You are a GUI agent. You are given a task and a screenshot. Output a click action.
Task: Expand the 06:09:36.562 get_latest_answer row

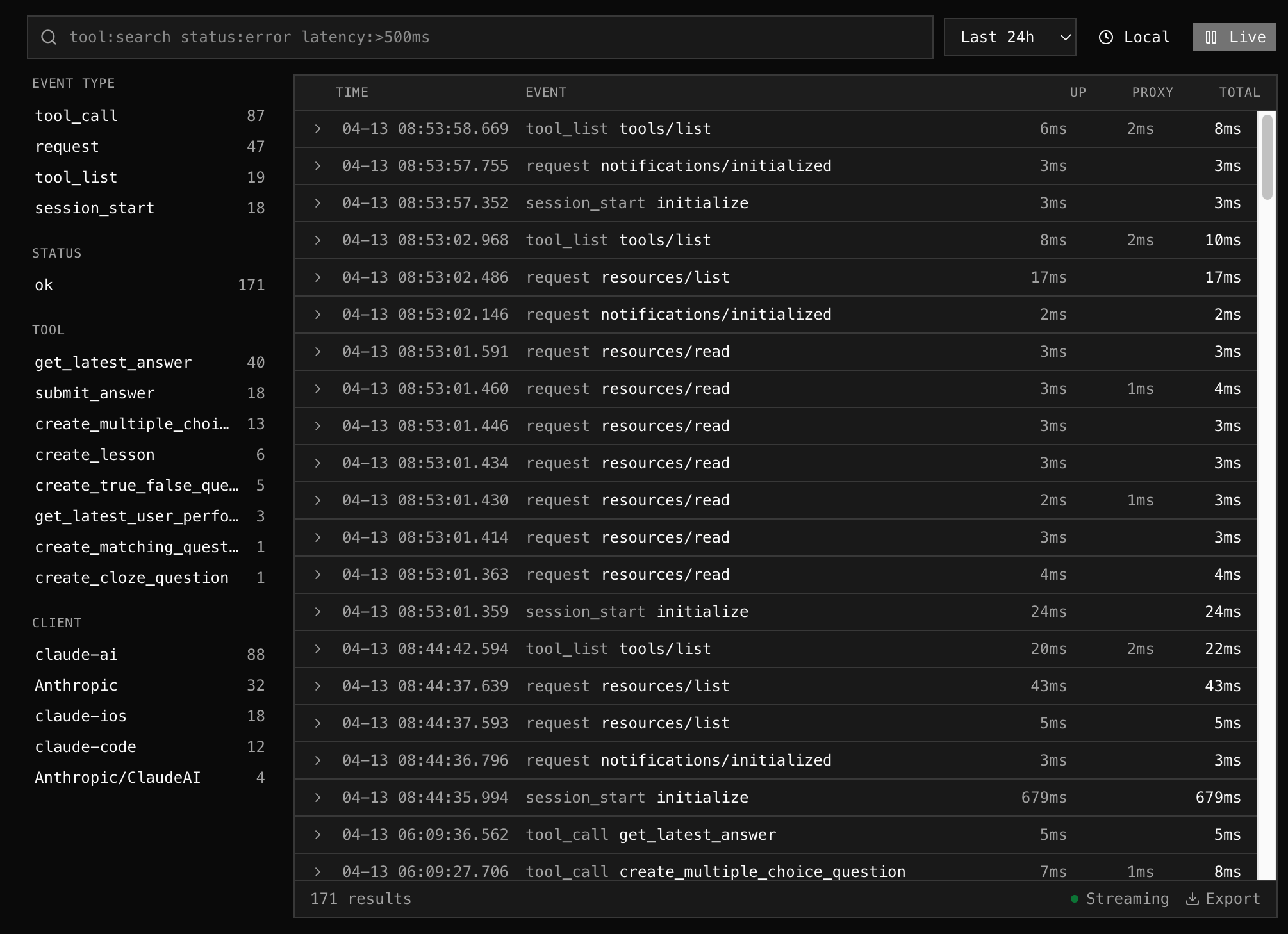(318, 835)
